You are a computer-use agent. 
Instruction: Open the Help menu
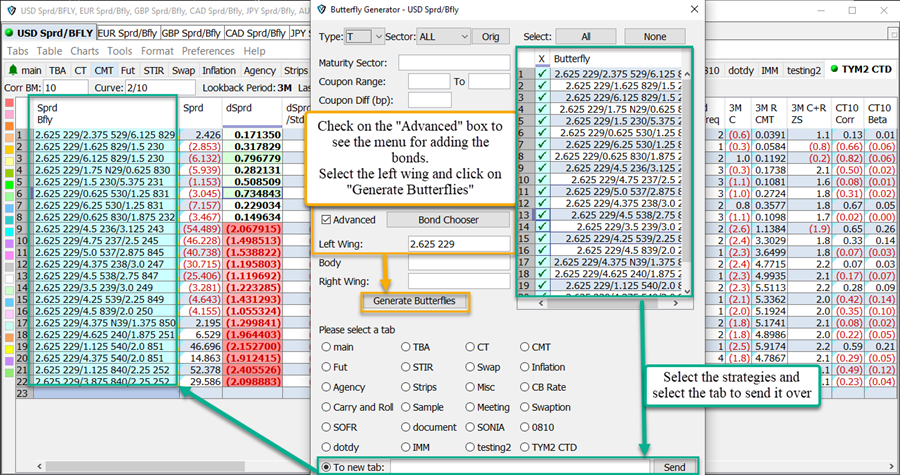tap(254, 51)
